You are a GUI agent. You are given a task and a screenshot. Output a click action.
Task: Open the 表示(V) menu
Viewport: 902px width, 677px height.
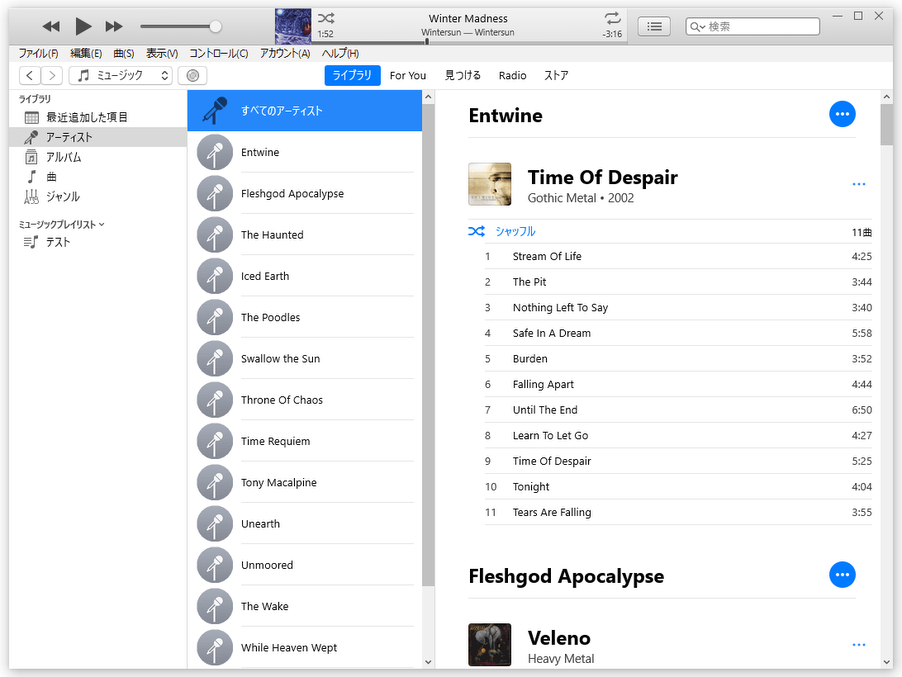pos(162,53)
